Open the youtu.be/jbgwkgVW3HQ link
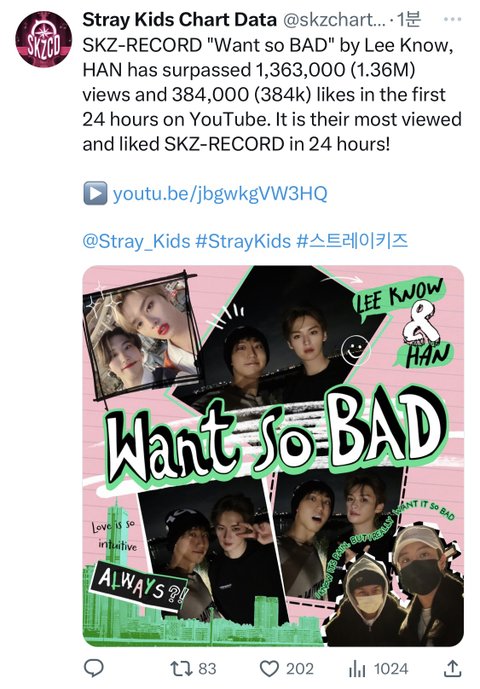The height and width of the screenshot is (689, 480). pos(220,194)
